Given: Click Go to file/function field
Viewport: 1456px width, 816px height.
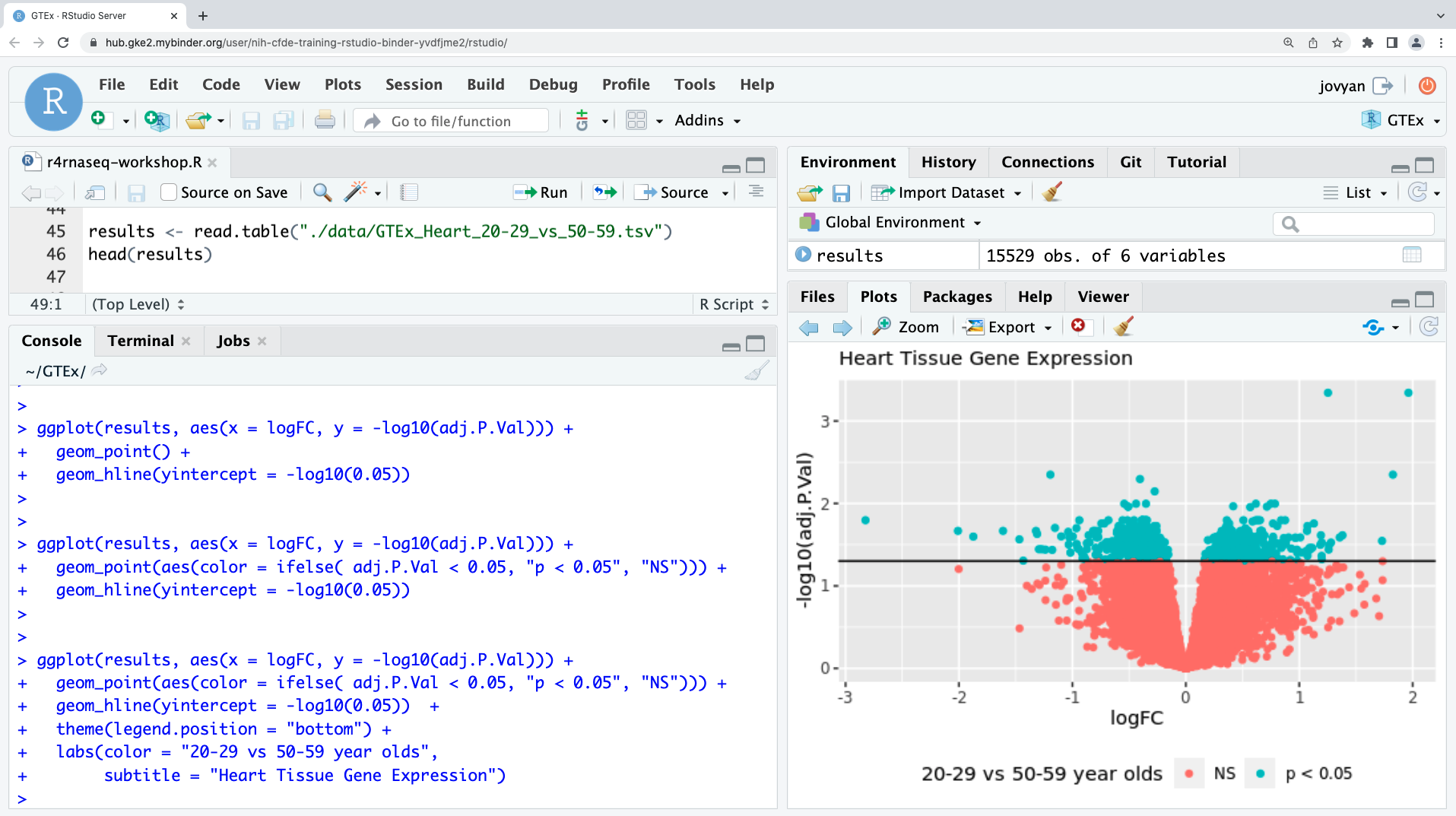Looking at the screenshot, I should [x=452, y=121].
